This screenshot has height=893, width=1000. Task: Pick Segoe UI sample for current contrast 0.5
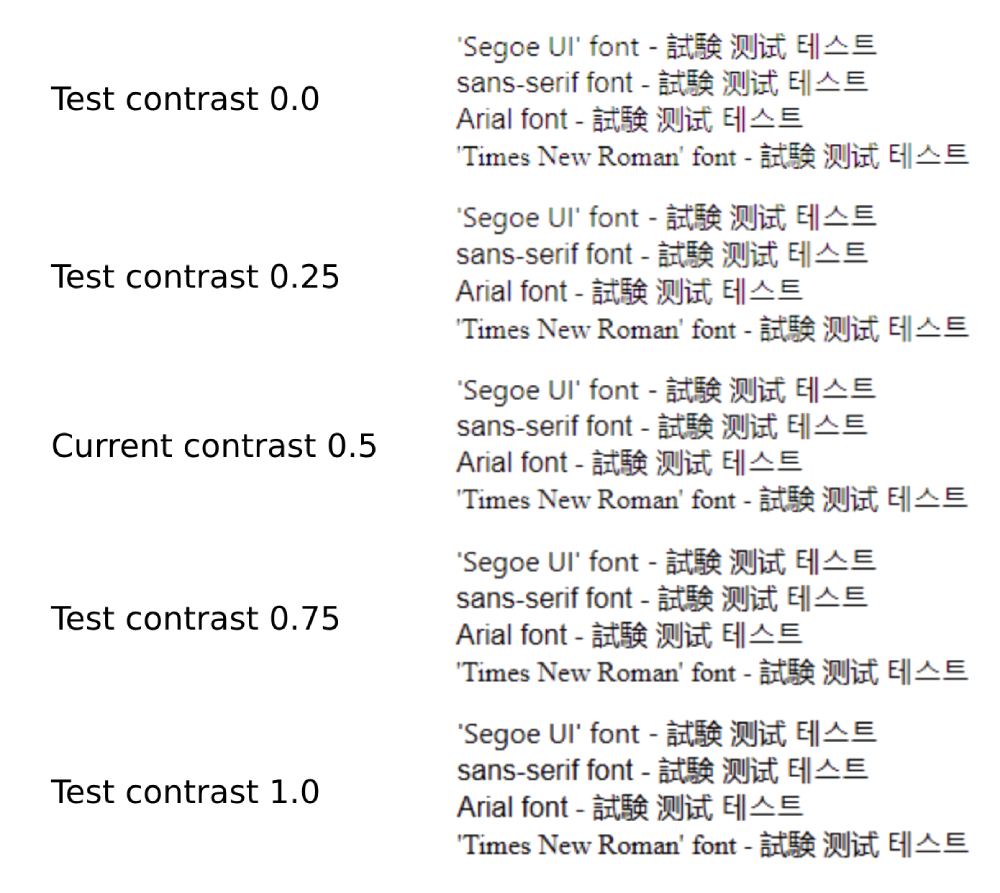pyautogui.click(x=666, y=389)
